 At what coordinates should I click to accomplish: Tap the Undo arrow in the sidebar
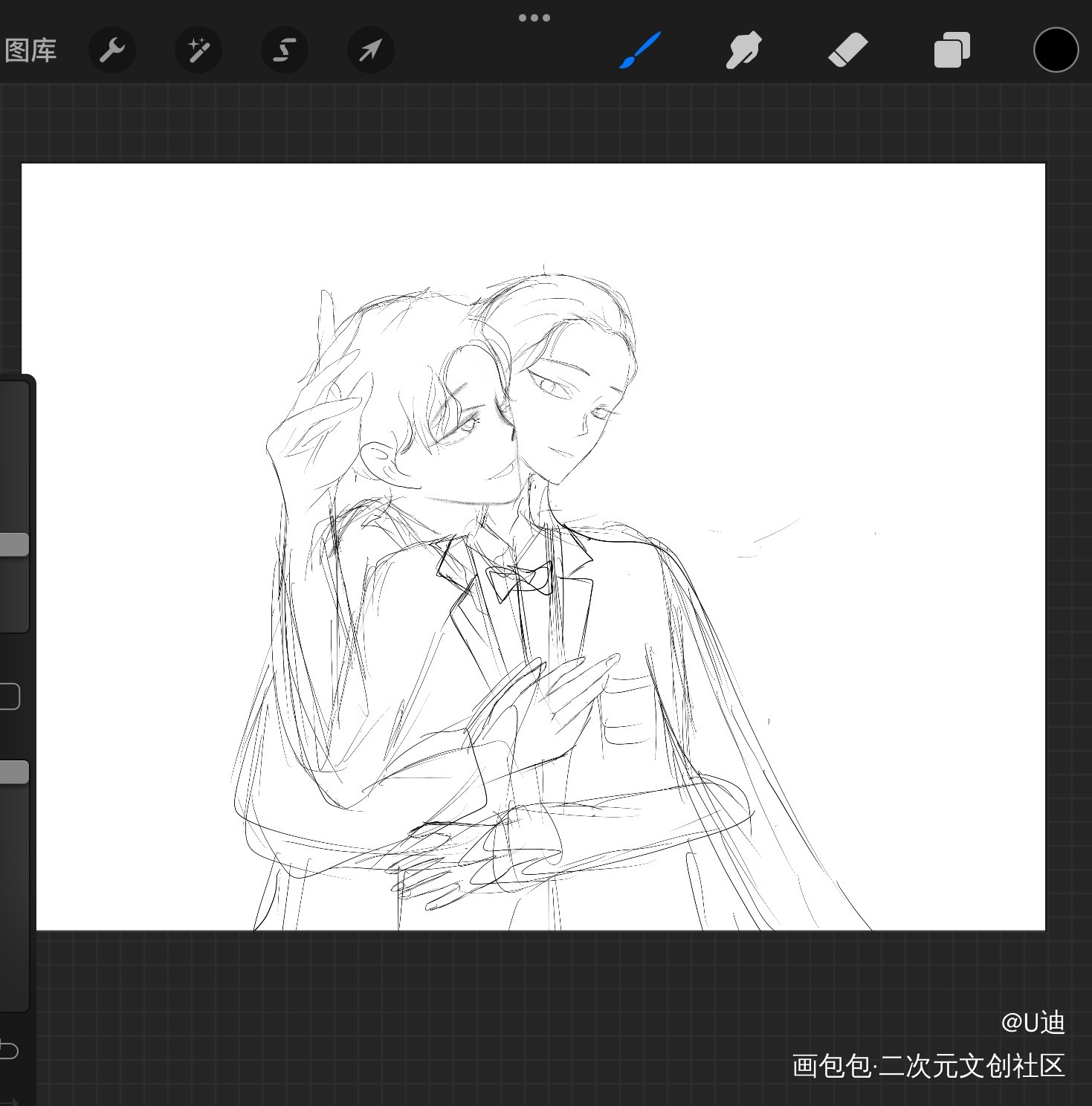pyautogui.click(x=8, y=1049)
